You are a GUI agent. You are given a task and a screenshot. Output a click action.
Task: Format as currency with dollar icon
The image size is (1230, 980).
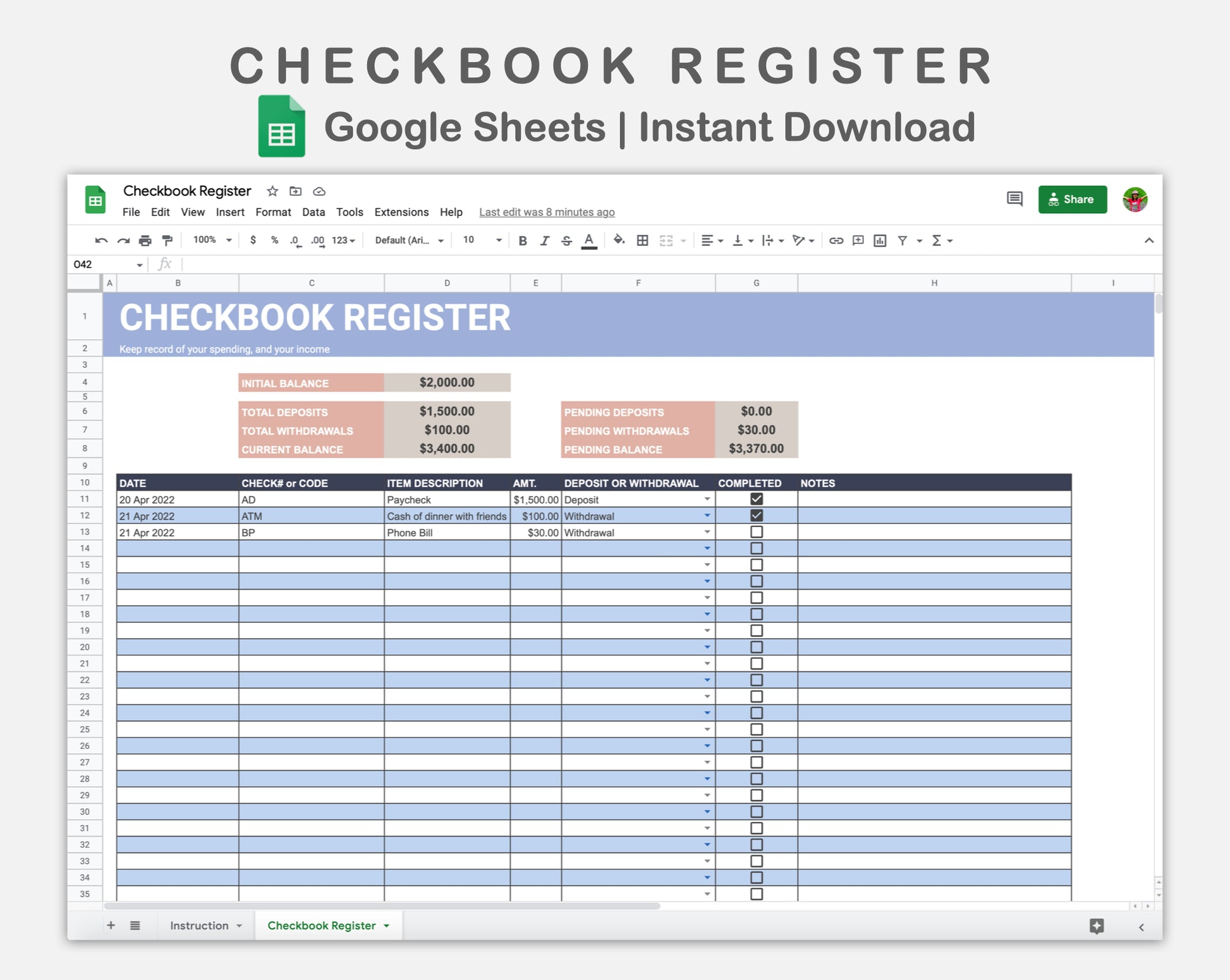253,240
